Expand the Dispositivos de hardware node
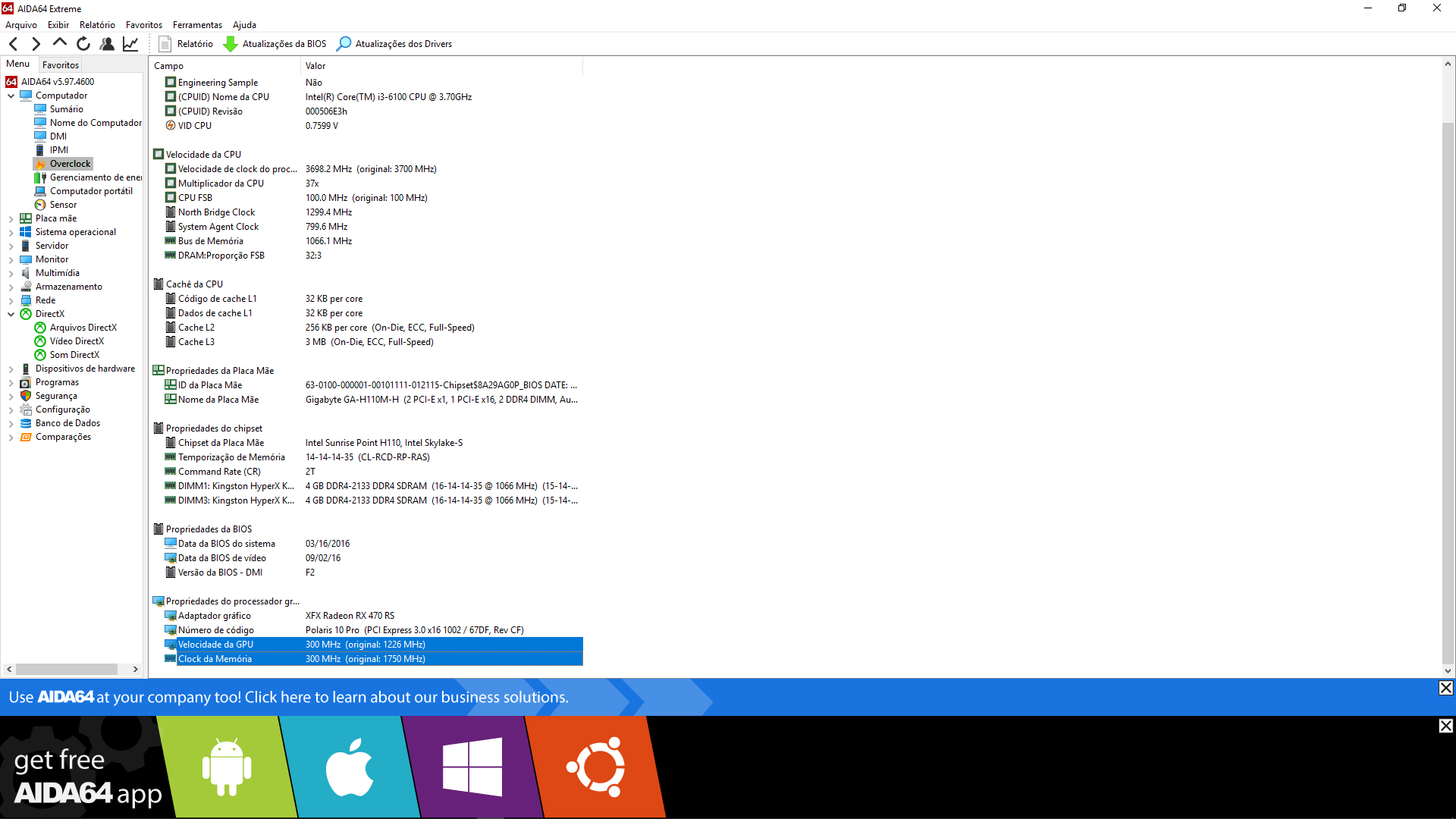 click(11, 369)
